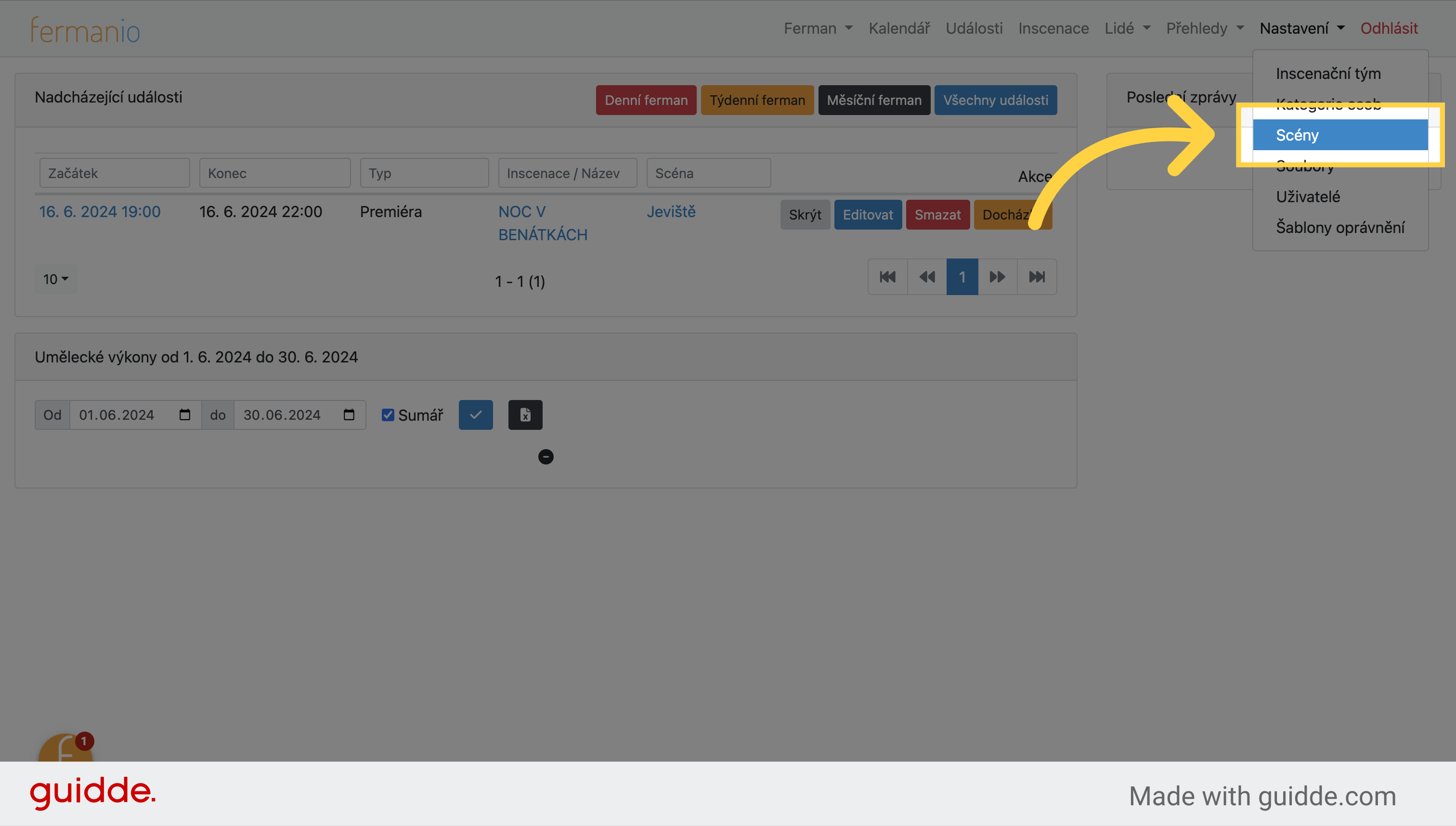Go to previous page in pagination

pyautogui.click(x=926, y=277)
